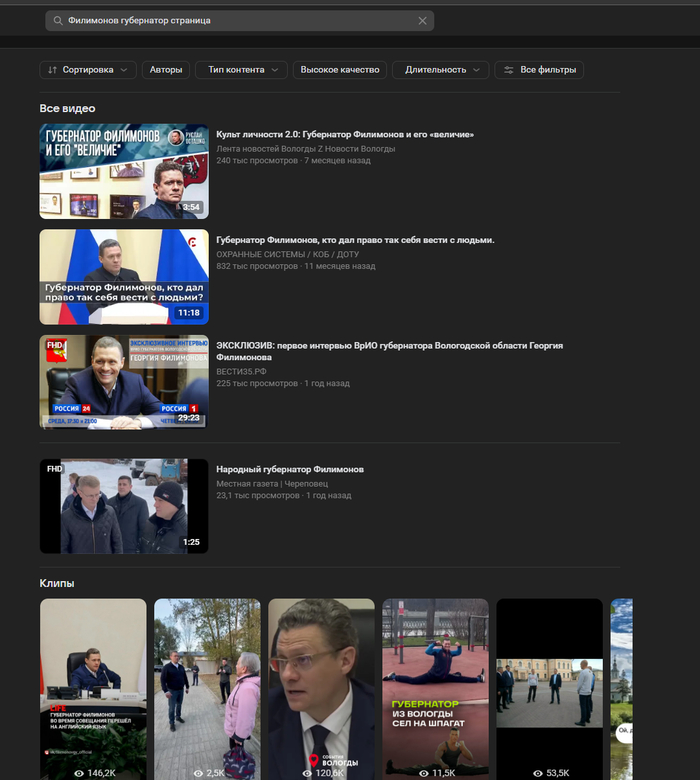Open the clip with 53,5K views

click(x=549, y=688)
